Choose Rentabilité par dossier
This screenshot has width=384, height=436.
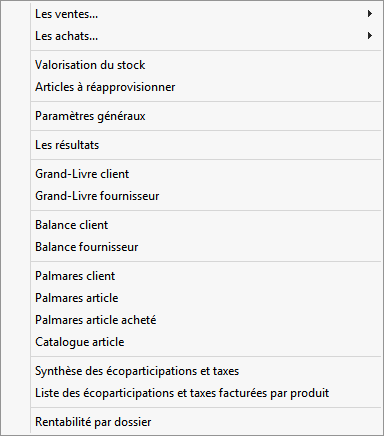pyautogui.click(x=206, y=422)
